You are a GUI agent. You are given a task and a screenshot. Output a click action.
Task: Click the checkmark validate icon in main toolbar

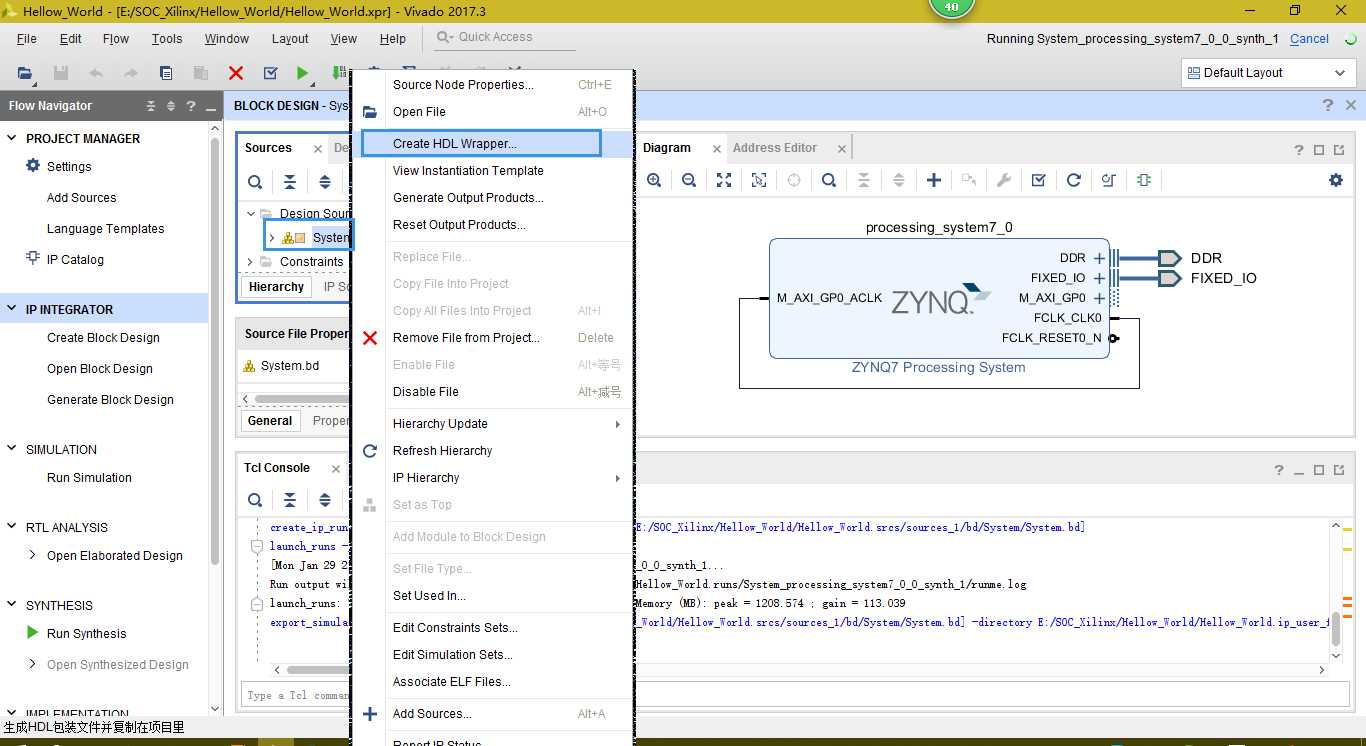pos(270,73)
